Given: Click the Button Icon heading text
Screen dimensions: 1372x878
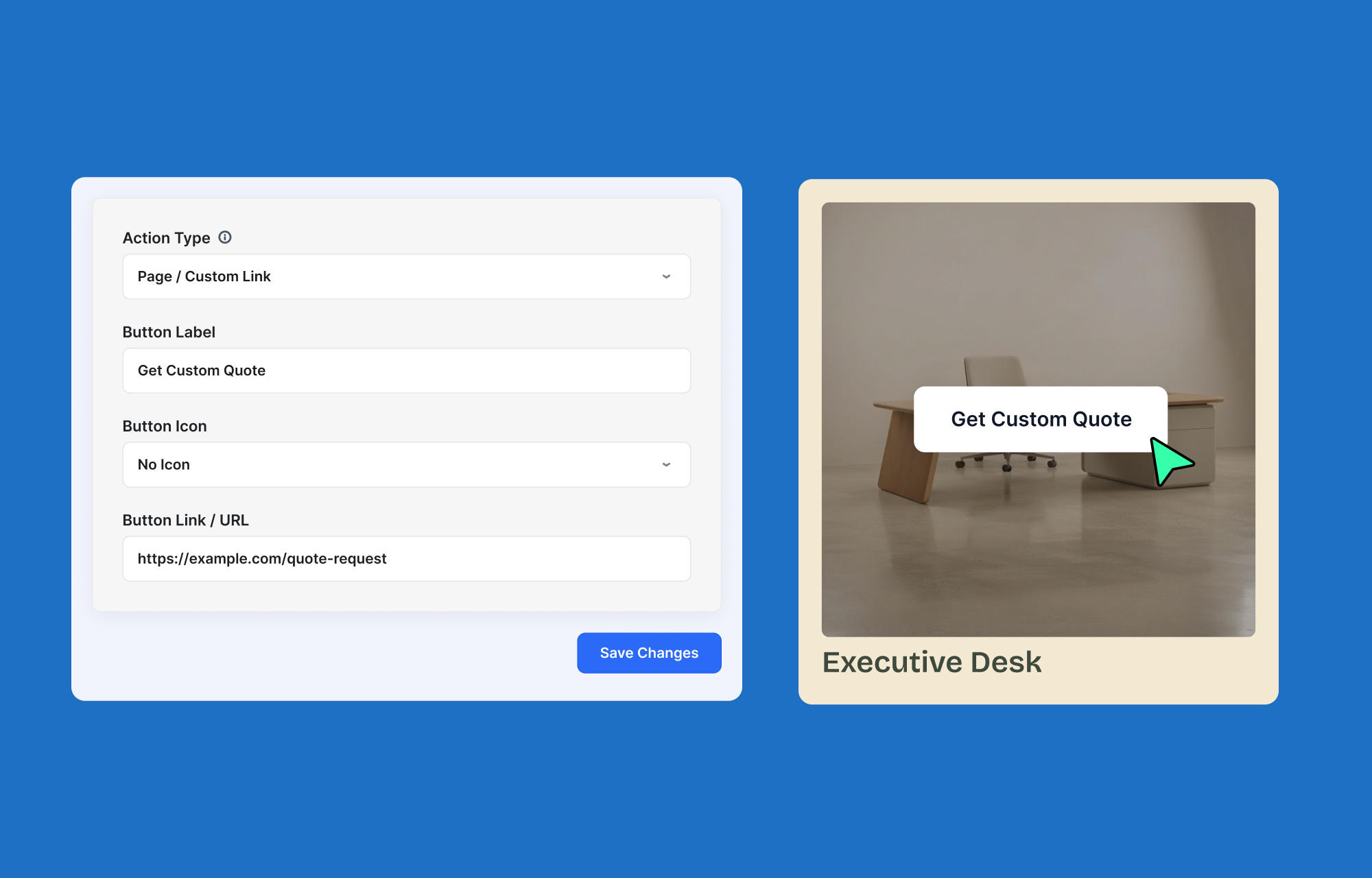Looking at the screenshot, I should (x=165, y=426).
